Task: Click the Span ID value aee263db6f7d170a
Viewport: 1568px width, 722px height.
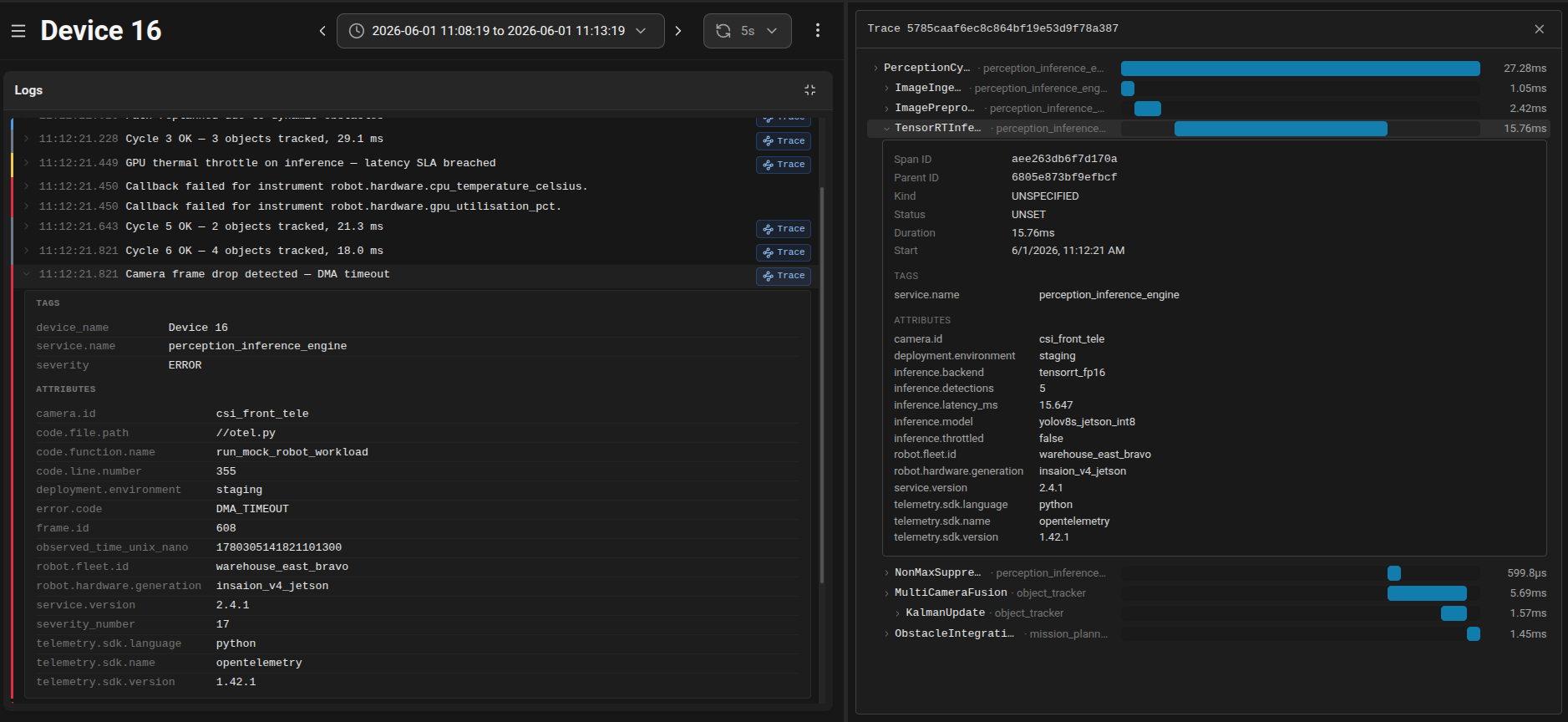Action: (1064, 159)
